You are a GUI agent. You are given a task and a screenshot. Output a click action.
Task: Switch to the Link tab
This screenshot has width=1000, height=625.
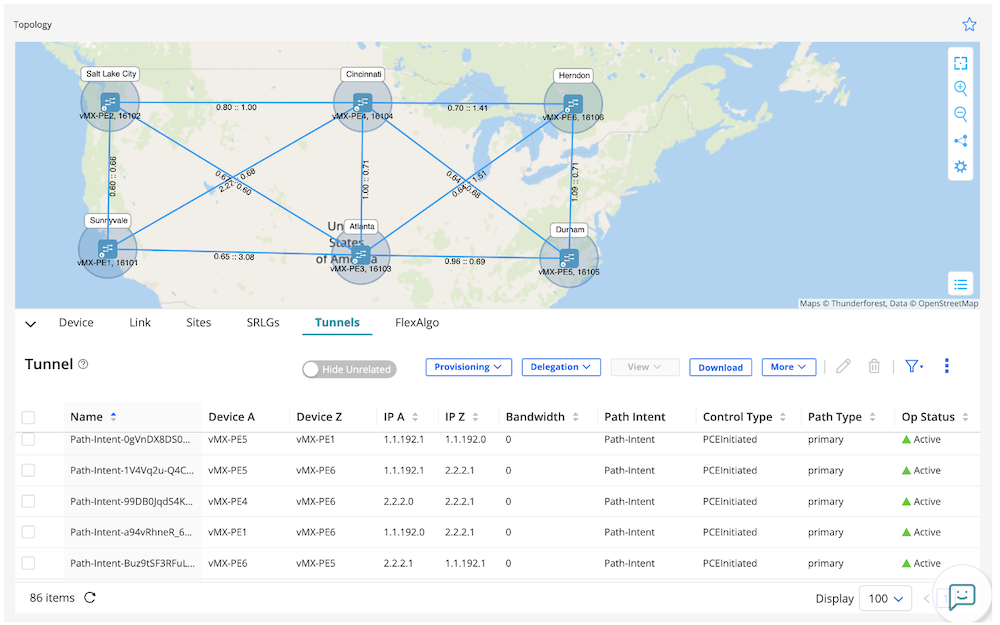[140, 323]
